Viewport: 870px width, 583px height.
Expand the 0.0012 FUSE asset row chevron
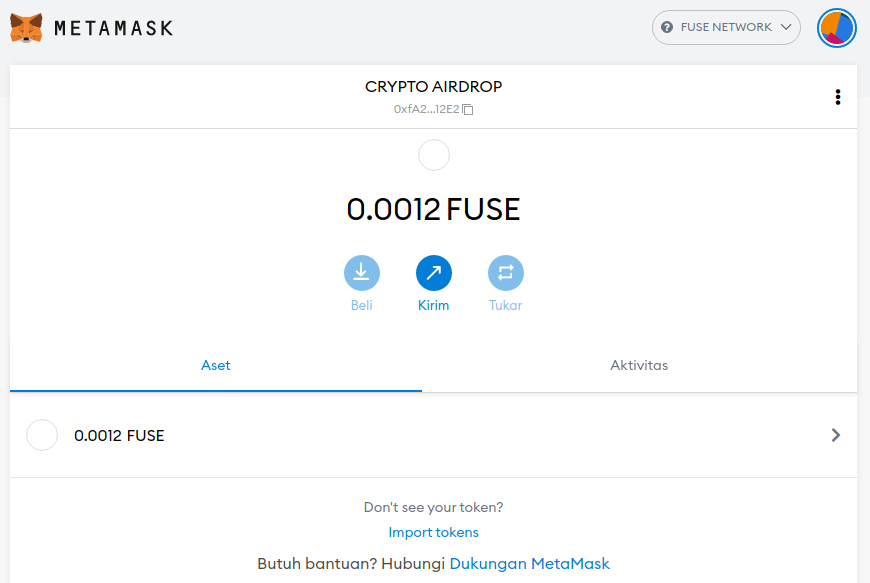836,435
